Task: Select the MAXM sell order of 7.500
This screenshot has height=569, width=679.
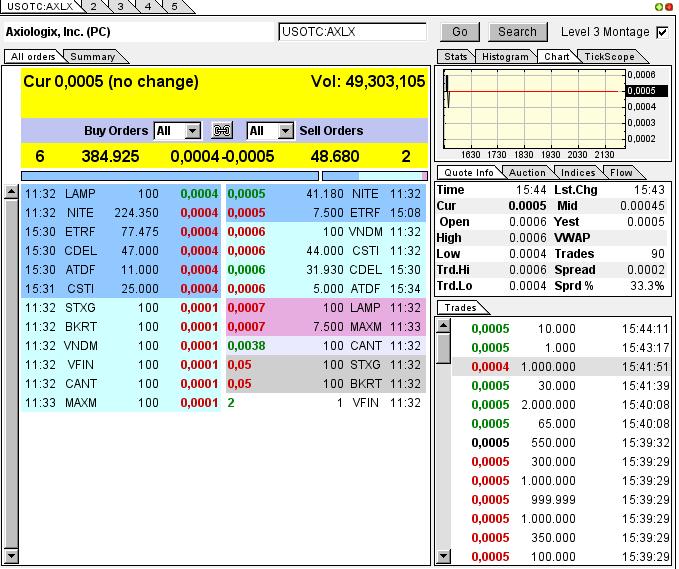Action: [326, 327]
